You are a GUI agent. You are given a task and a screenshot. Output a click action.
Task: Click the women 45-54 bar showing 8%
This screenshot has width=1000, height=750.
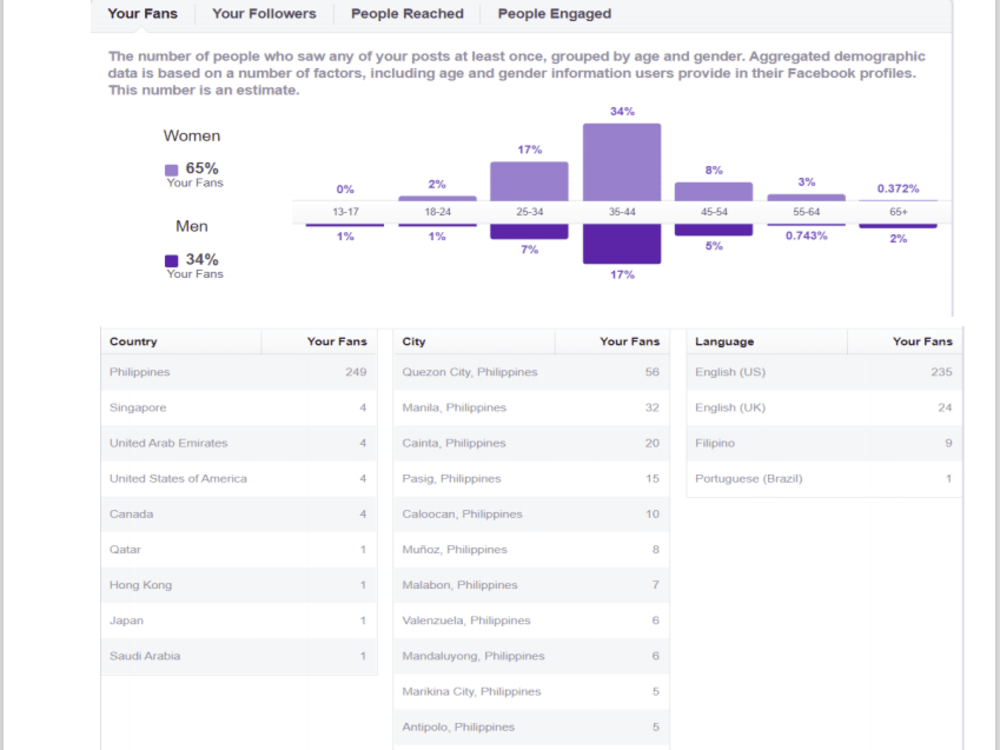pos(714,191)
